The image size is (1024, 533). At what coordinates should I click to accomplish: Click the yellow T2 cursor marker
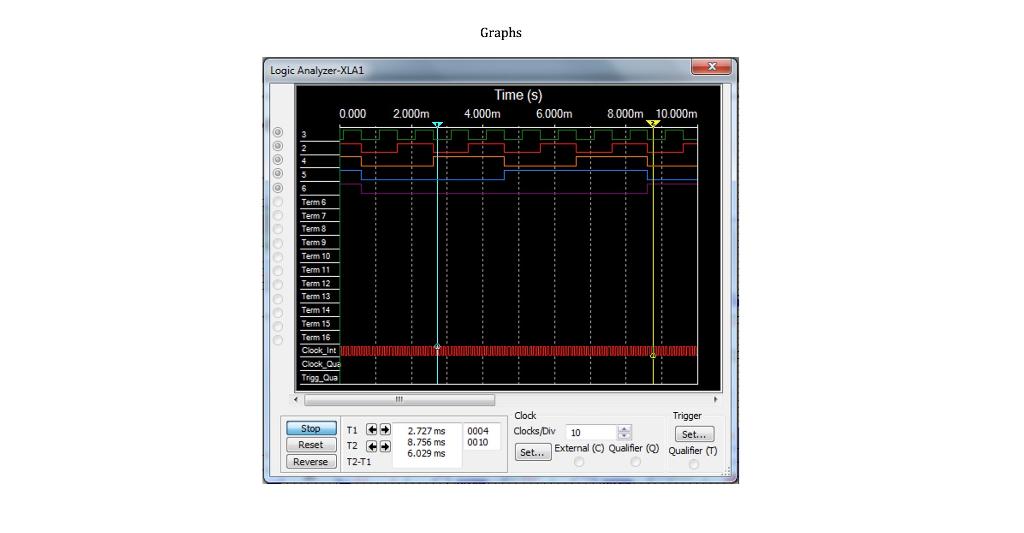(653, 123)
